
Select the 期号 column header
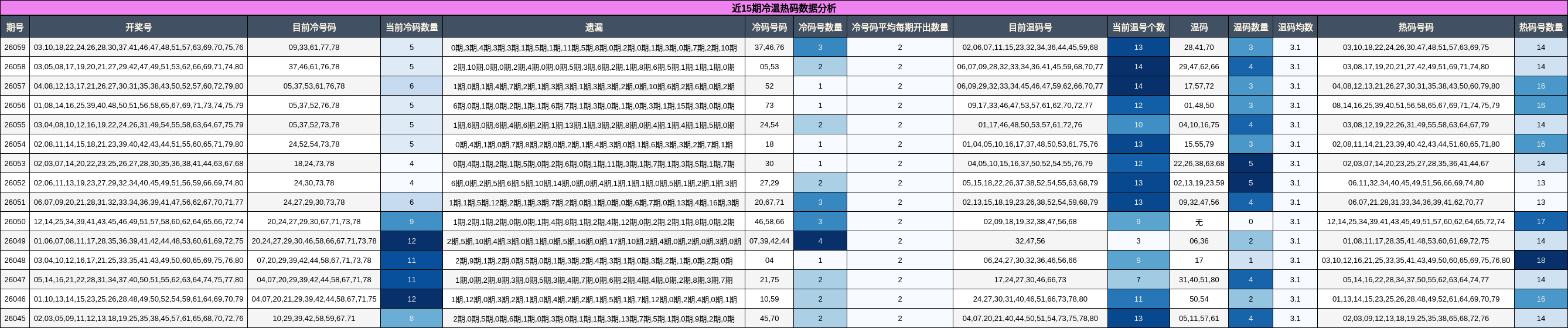(x=15, y=27)
